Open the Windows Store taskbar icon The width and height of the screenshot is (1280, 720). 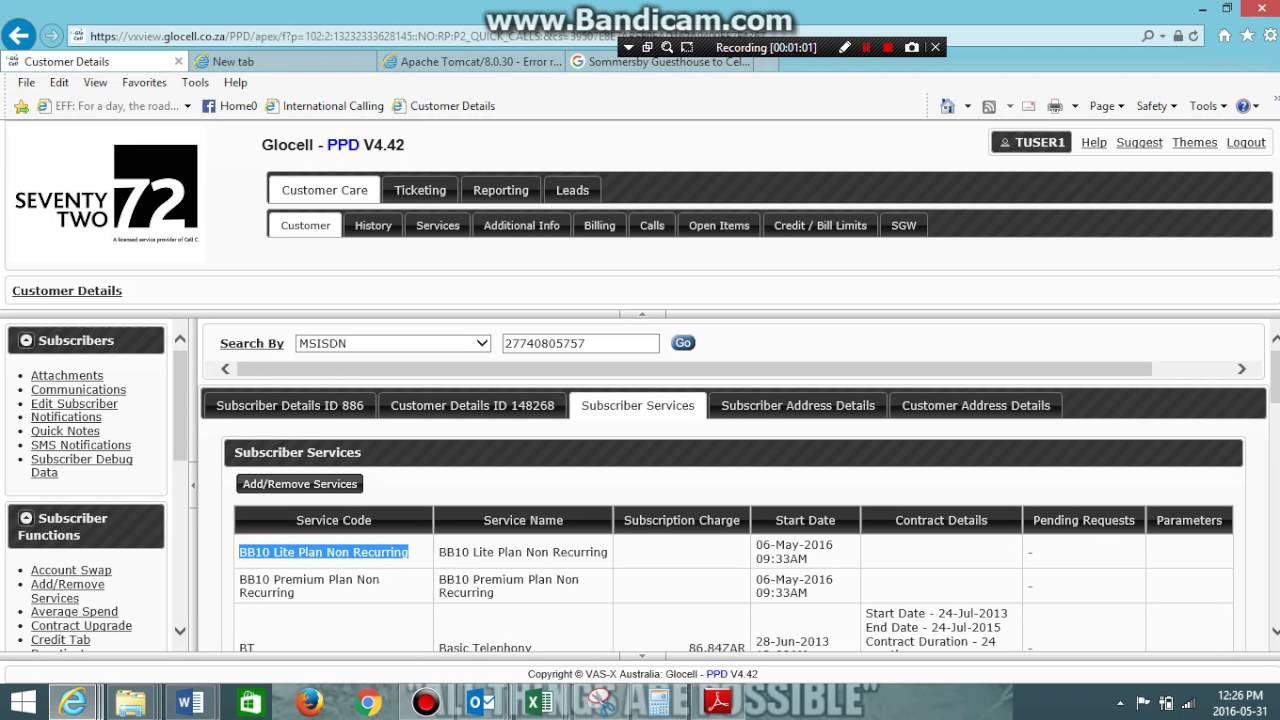click(x=250, y=702)
